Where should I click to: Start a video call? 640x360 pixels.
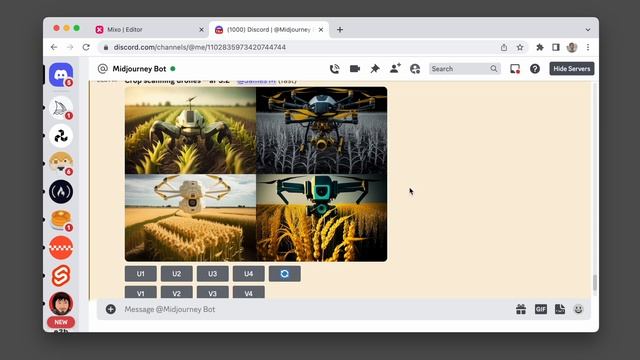(355, 69)
